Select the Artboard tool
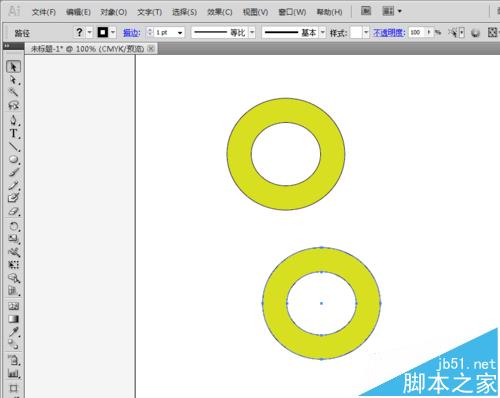 [x=13, y=388]
